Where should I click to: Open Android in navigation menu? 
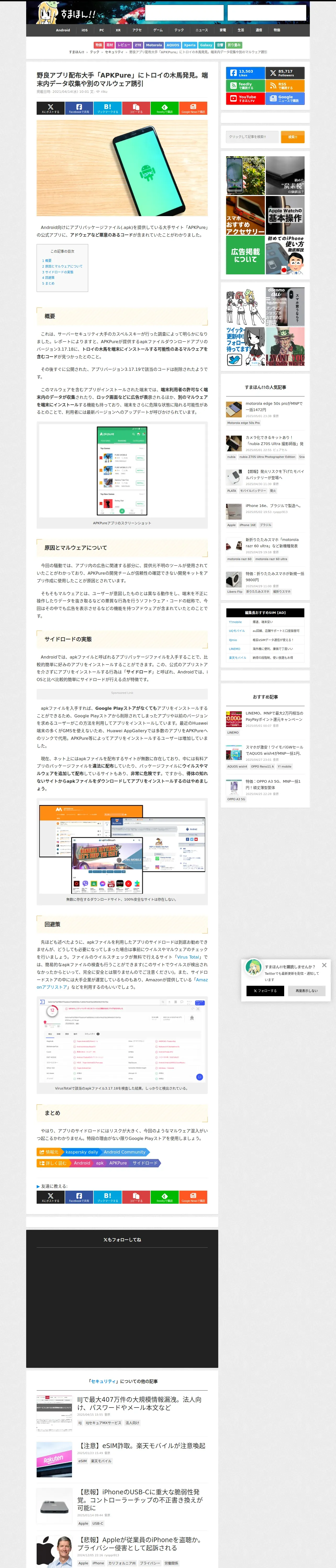tap(63, 30)
